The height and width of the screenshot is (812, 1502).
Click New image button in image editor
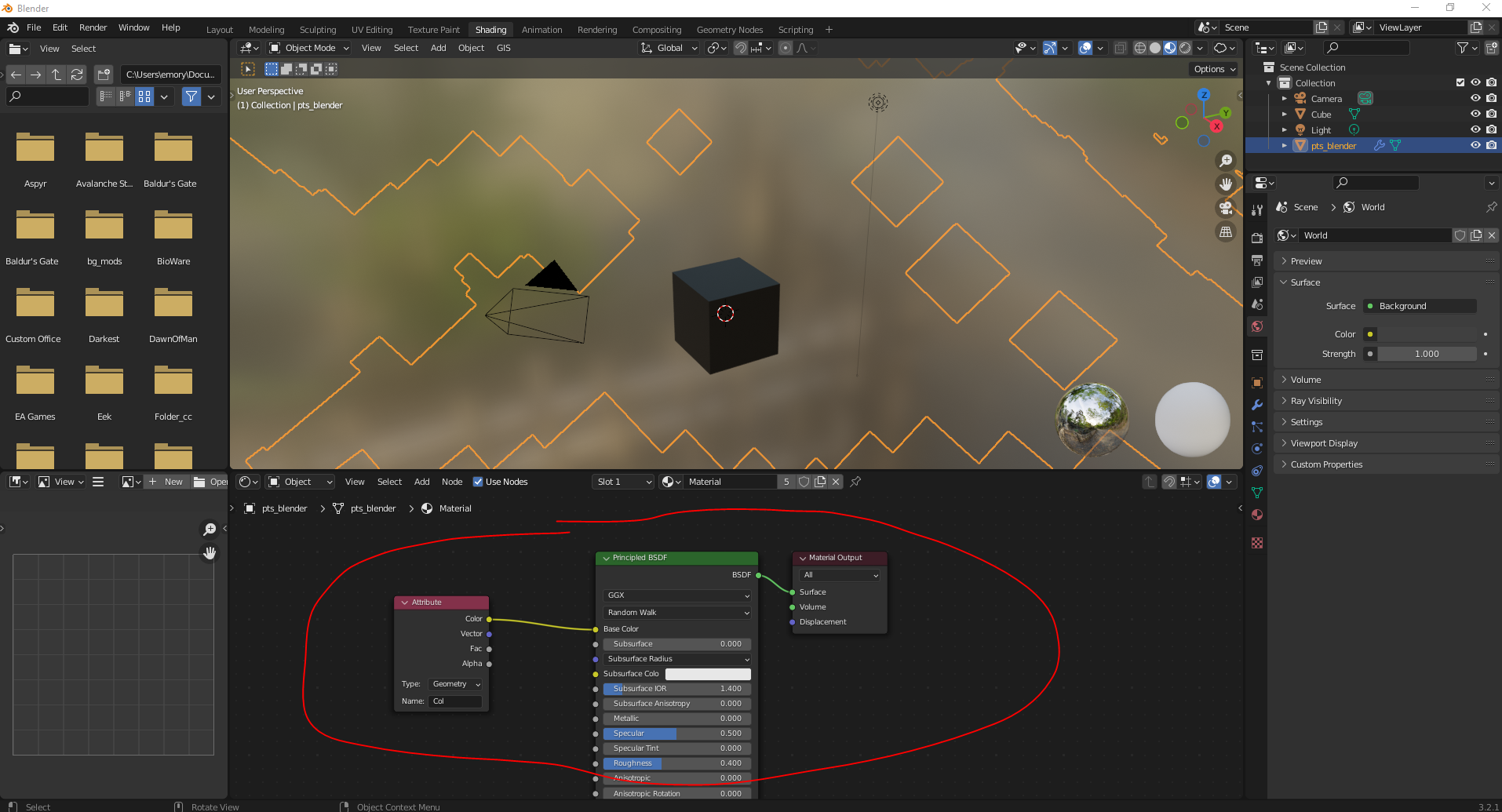click(166, 482)
